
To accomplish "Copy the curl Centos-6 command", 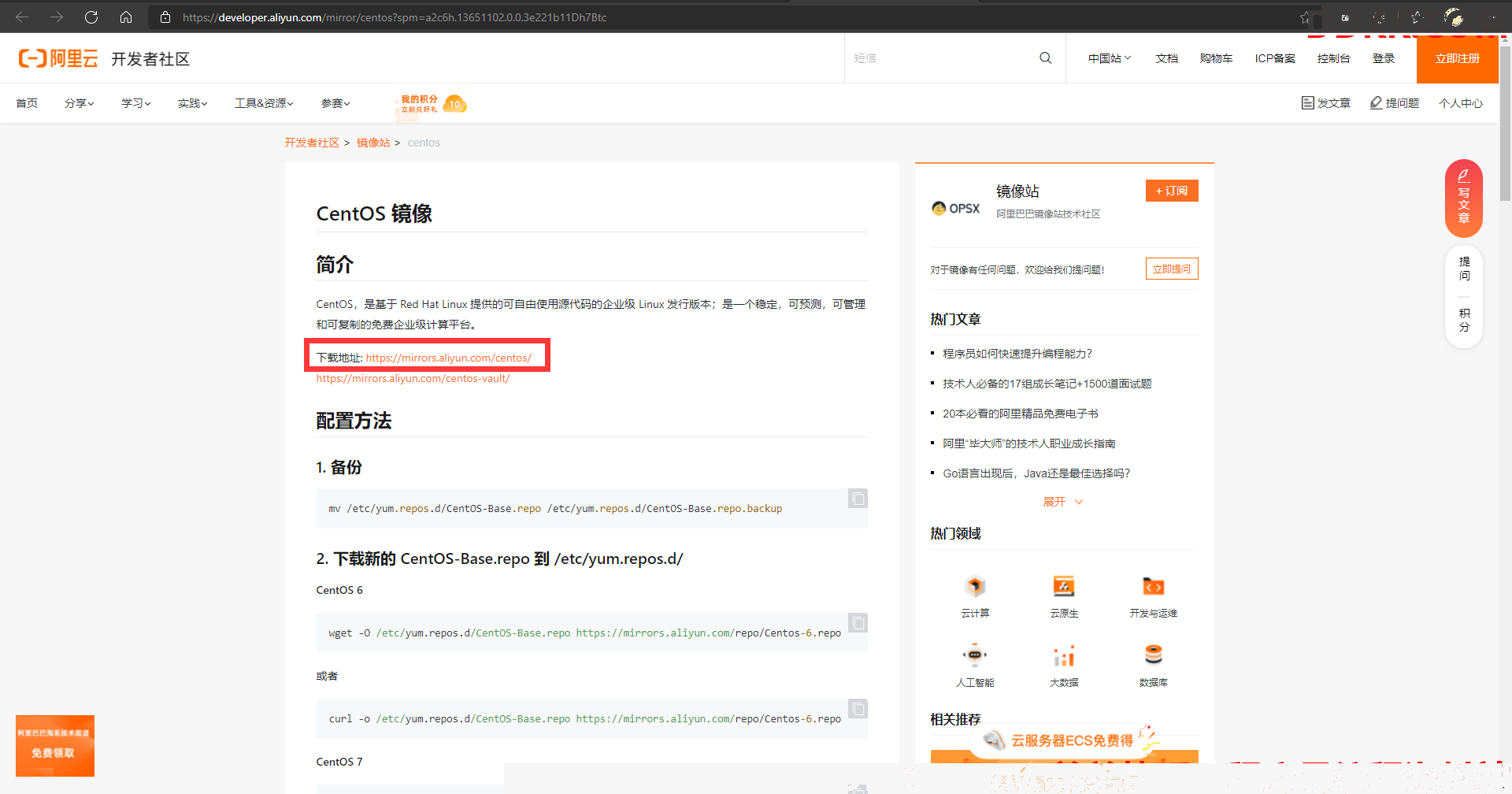I will pos(858,709).
